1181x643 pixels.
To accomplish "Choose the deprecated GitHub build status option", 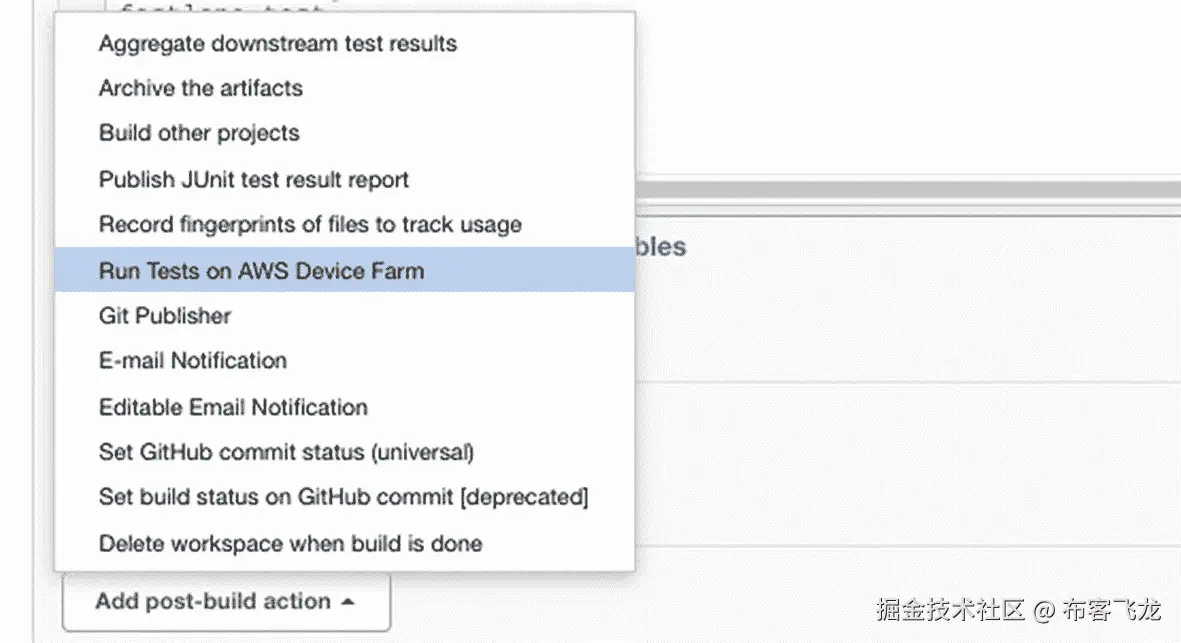I will pyautogui.click(x=342, y=497).
